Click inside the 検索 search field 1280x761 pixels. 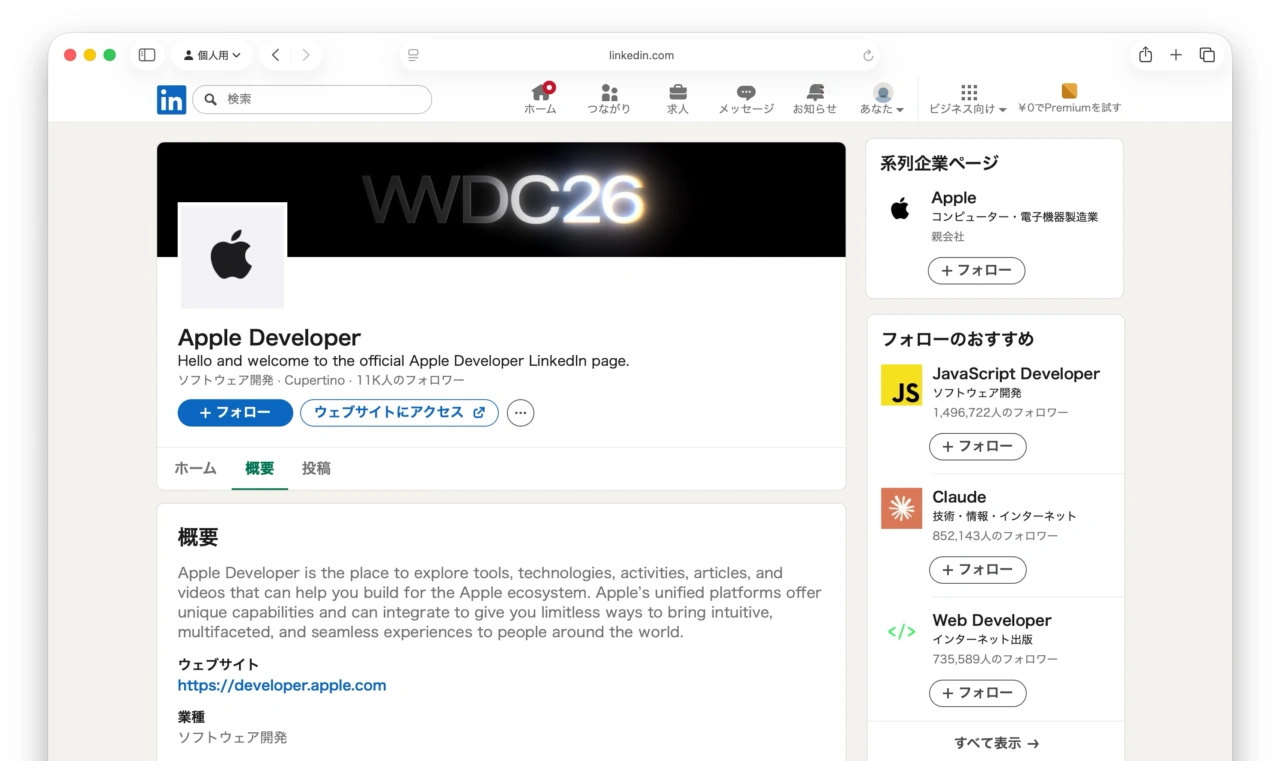click(x=311, y=100)
